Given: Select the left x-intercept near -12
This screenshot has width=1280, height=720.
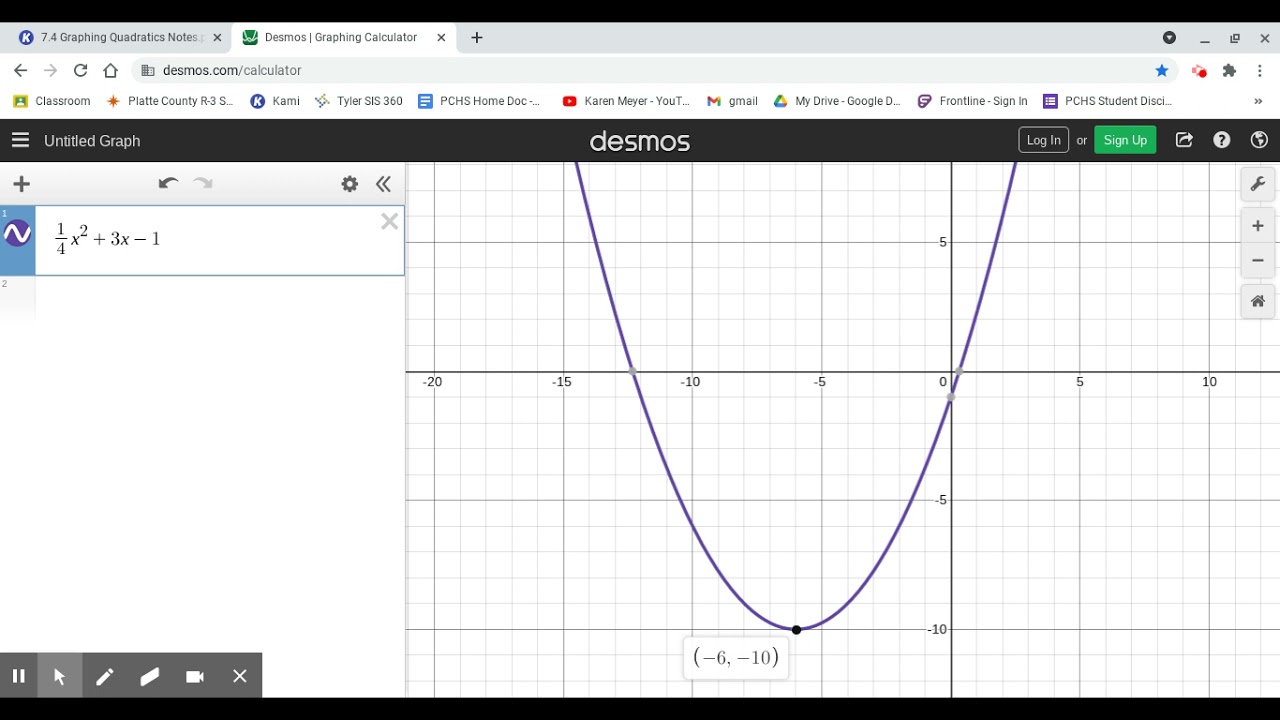Looking at the screenshot, I should [633, 372].
